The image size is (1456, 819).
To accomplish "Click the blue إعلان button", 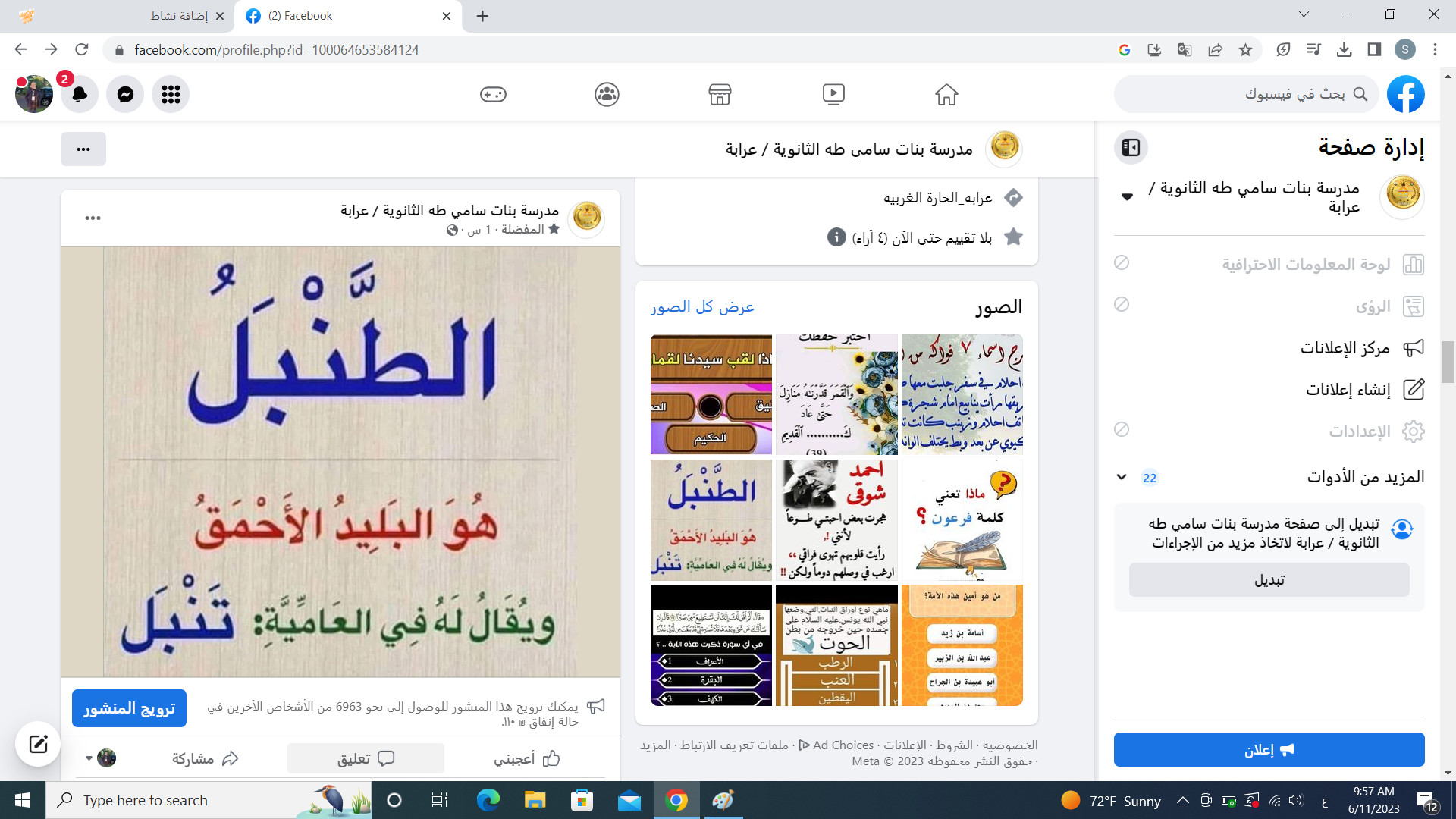I will 1269,750.
